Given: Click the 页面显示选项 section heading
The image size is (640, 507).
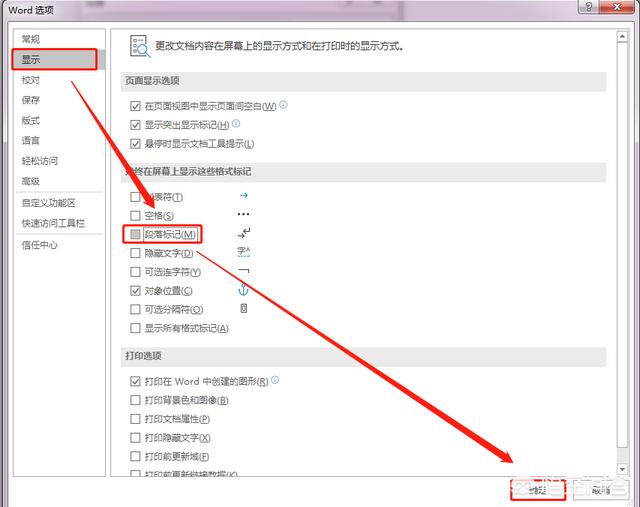Looking at the screenshot, I should click(152, 80).
